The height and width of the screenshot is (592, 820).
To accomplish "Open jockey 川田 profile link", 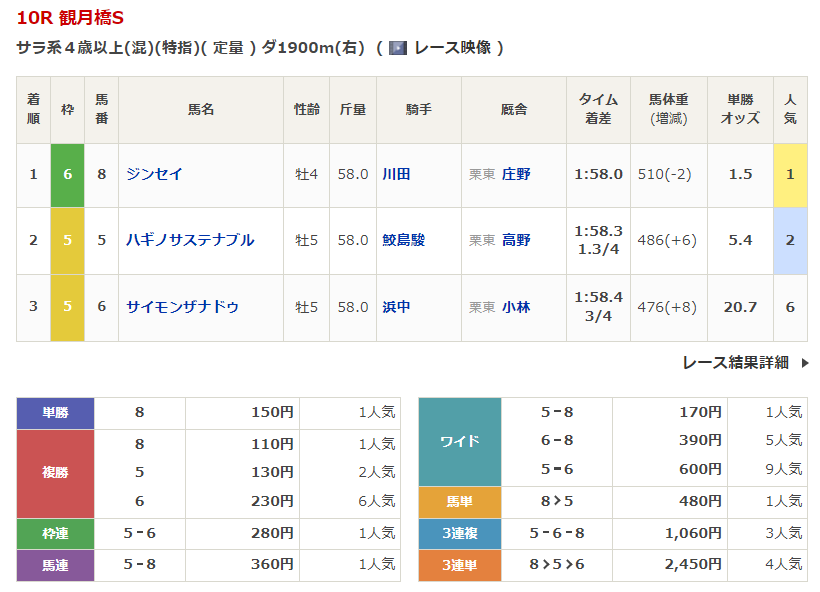I will (396, 174).
